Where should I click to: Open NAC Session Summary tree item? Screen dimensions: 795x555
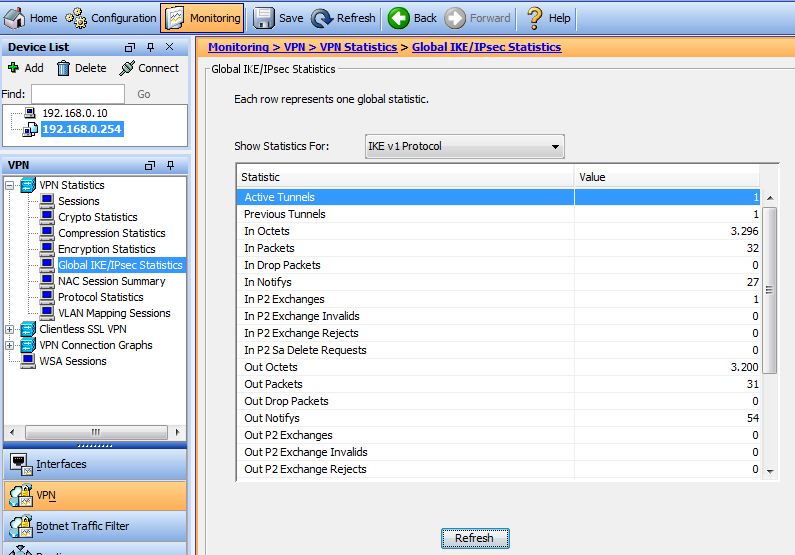coord(112,281)
